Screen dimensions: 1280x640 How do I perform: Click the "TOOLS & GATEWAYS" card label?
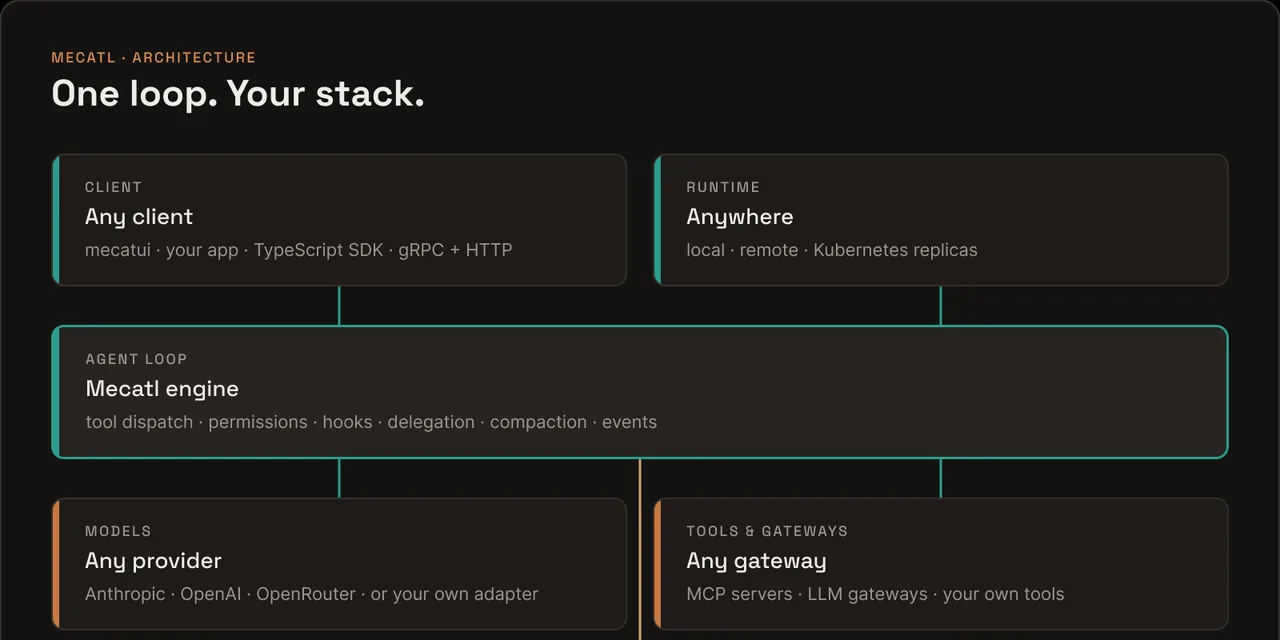pos(767,531)
